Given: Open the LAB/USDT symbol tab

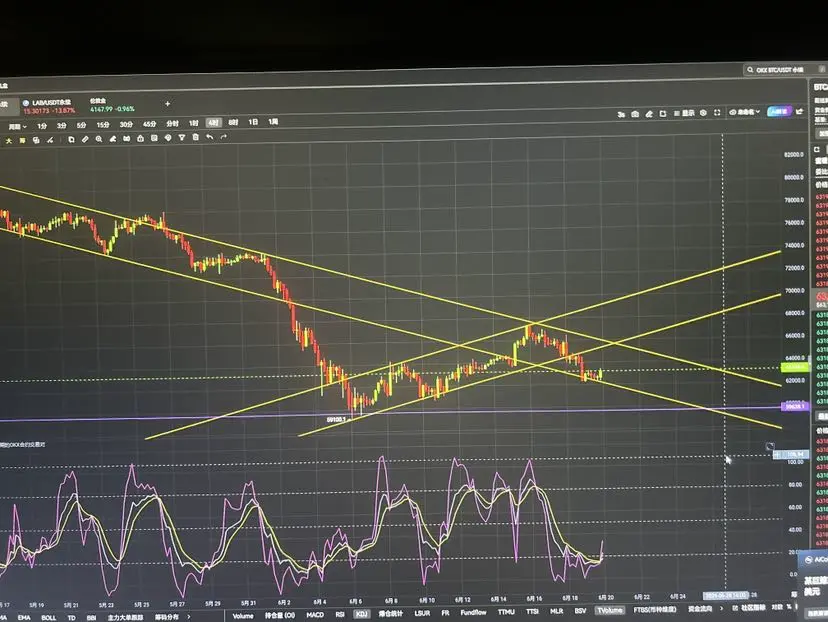Looking at the screenshot, I should pos(49,106).
